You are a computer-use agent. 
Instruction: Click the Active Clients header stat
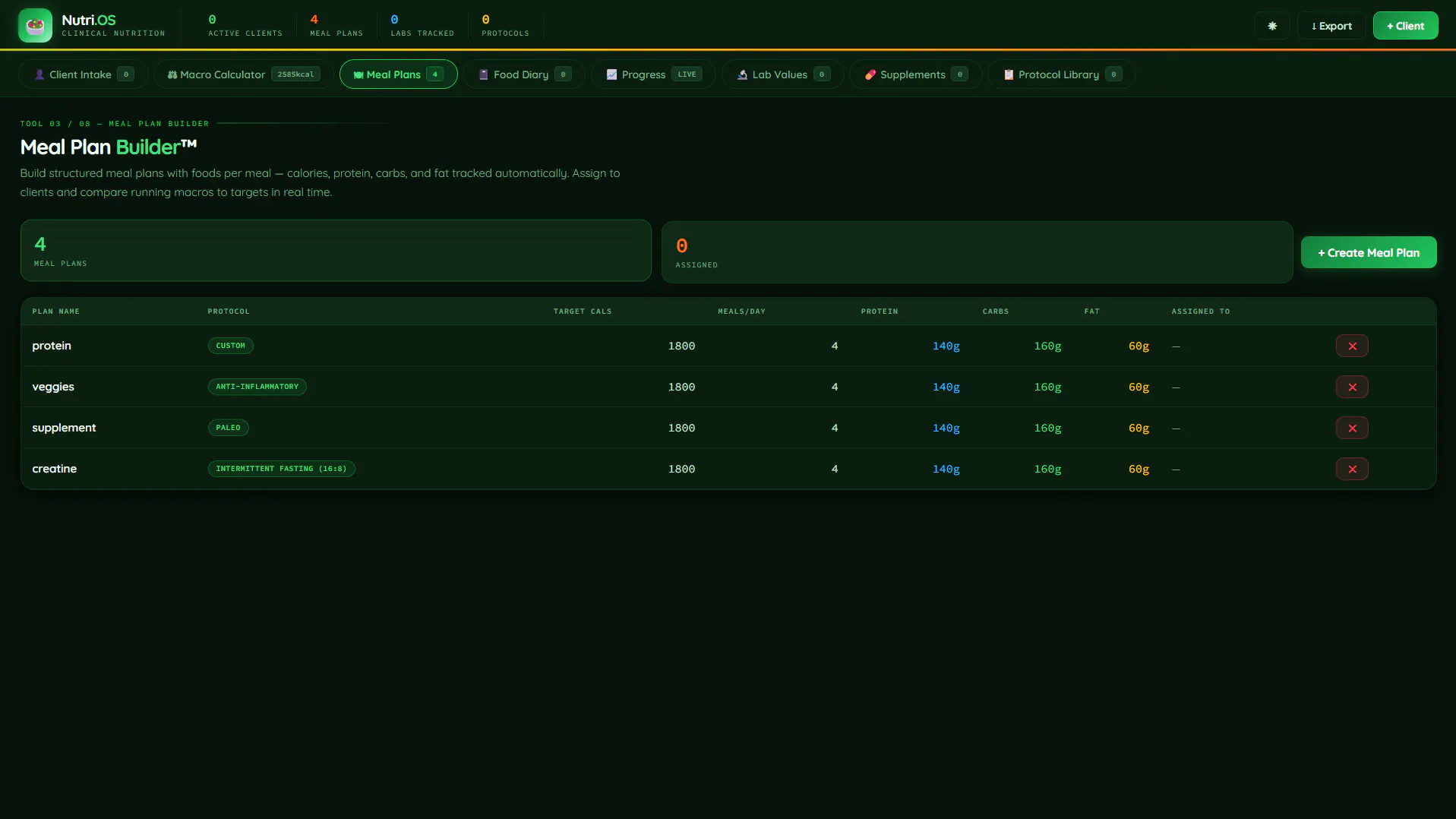pos(245,25)
